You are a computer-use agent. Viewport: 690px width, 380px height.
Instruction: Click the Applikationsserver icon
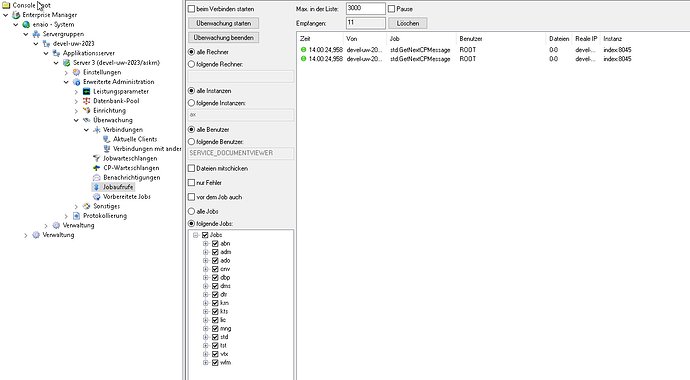(x=56, y=53)
